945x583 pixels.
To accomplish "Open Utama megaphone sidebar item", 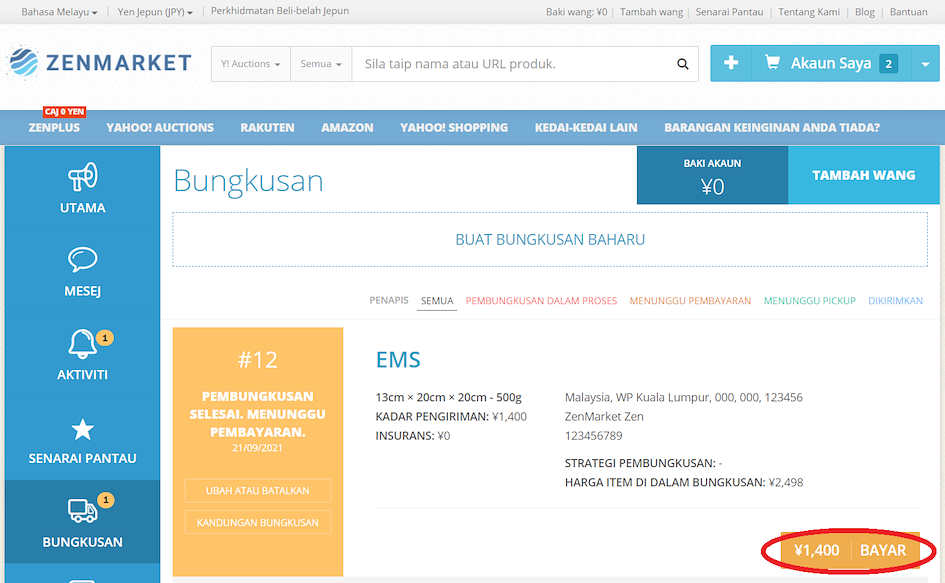I will [83, 188].
